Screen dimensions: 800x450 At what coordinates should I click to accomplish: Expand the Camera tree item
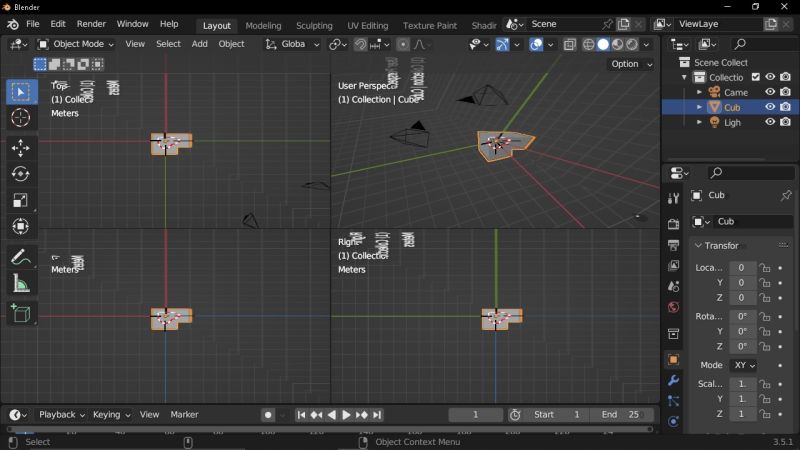[x=699, y=92]
